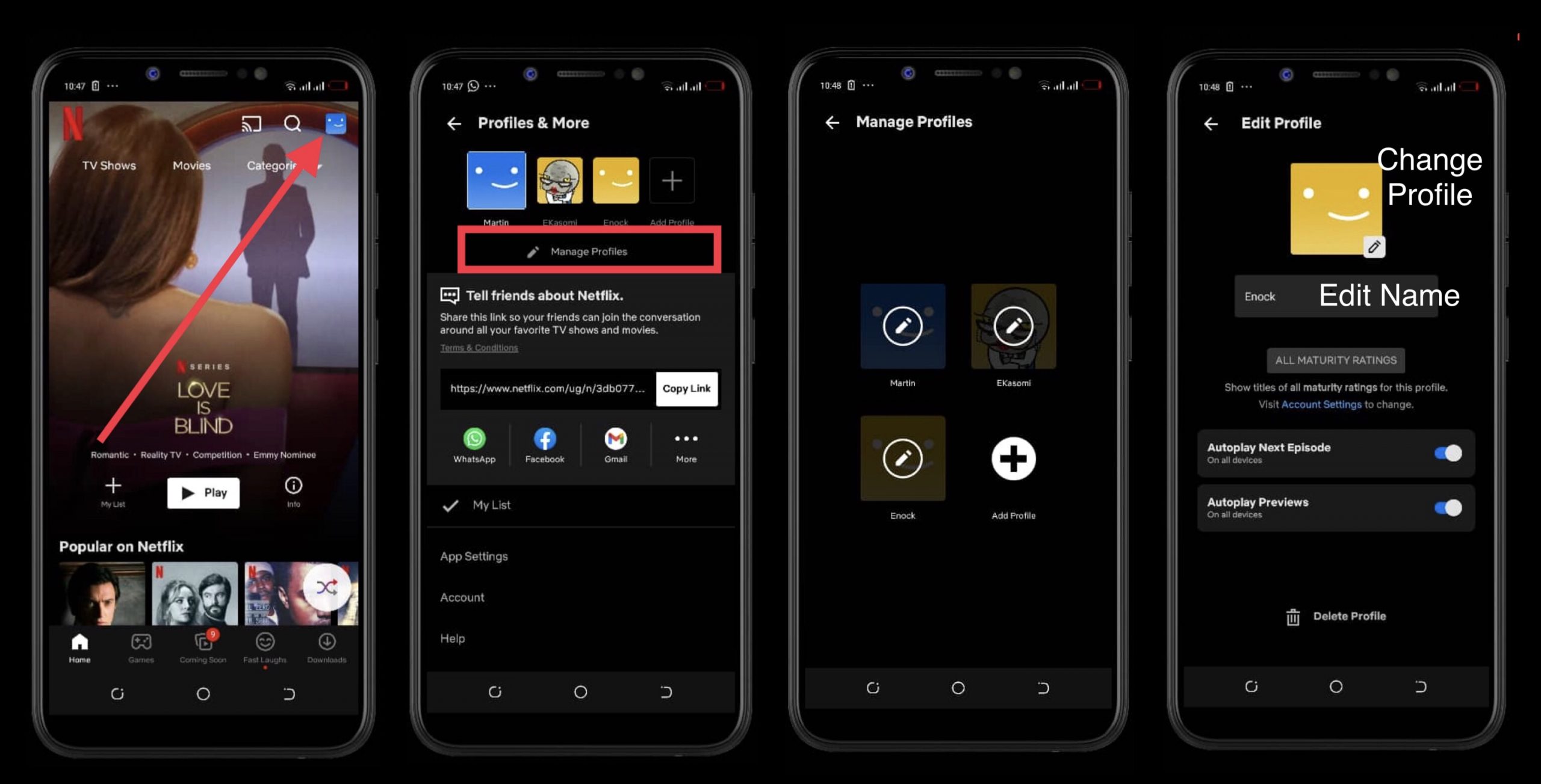This screenshot has width=1541, height=784.
Task: Tap ALL MATURITY RATINGS dropdown button
Action: (x=1335, y=359)
